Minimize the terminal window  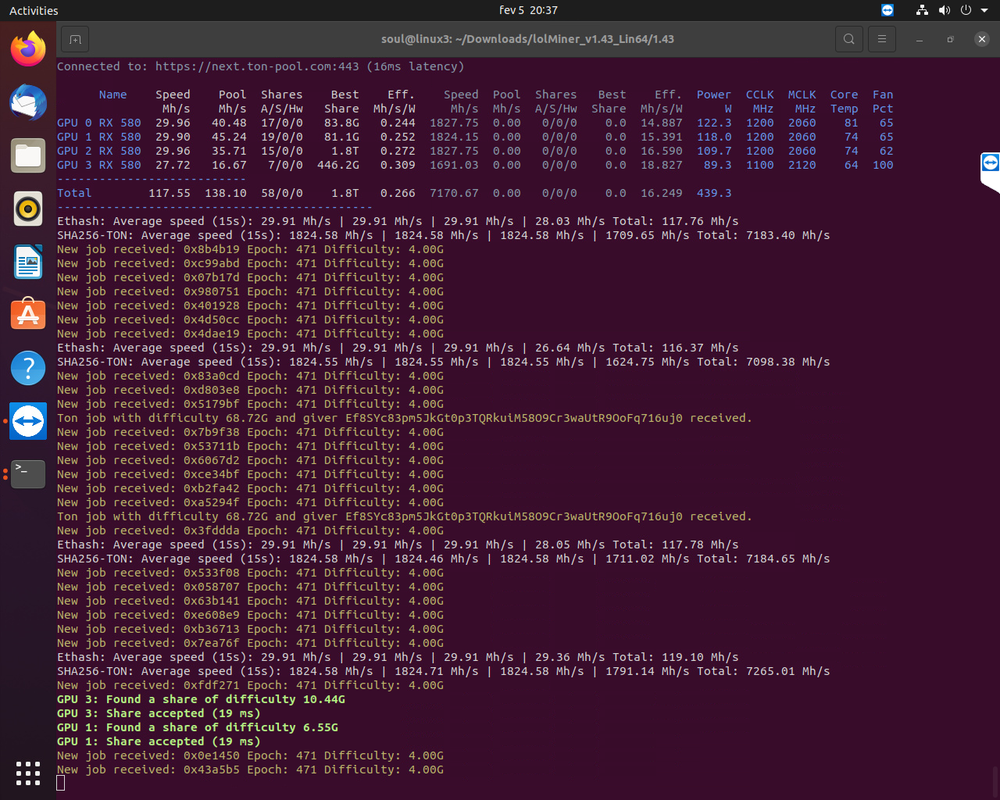tap(919, 39)
